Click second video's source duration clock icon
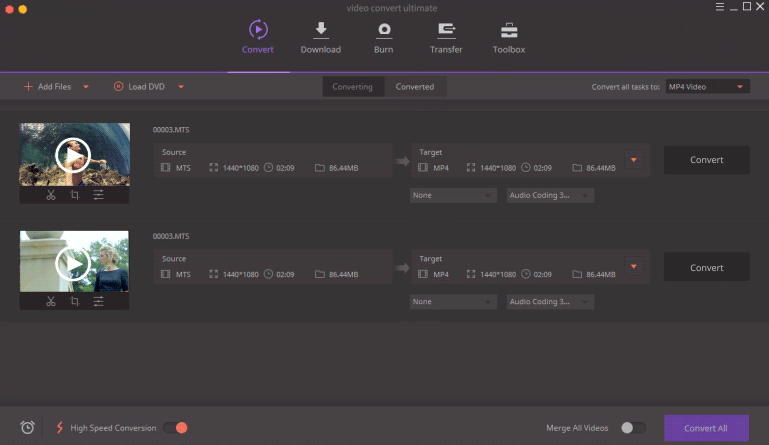769x445 pixels. point(268,274)
